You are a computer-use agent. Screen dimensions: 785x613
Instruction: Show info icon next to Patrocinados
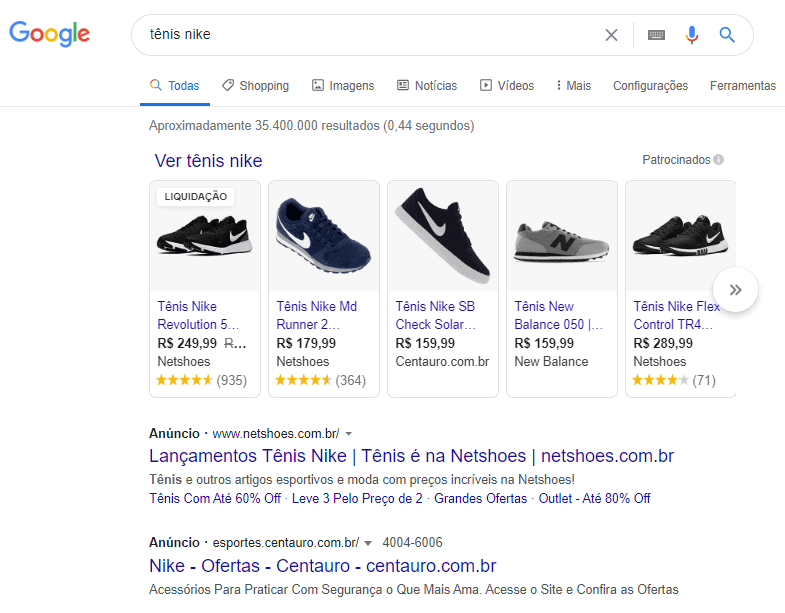718,160
